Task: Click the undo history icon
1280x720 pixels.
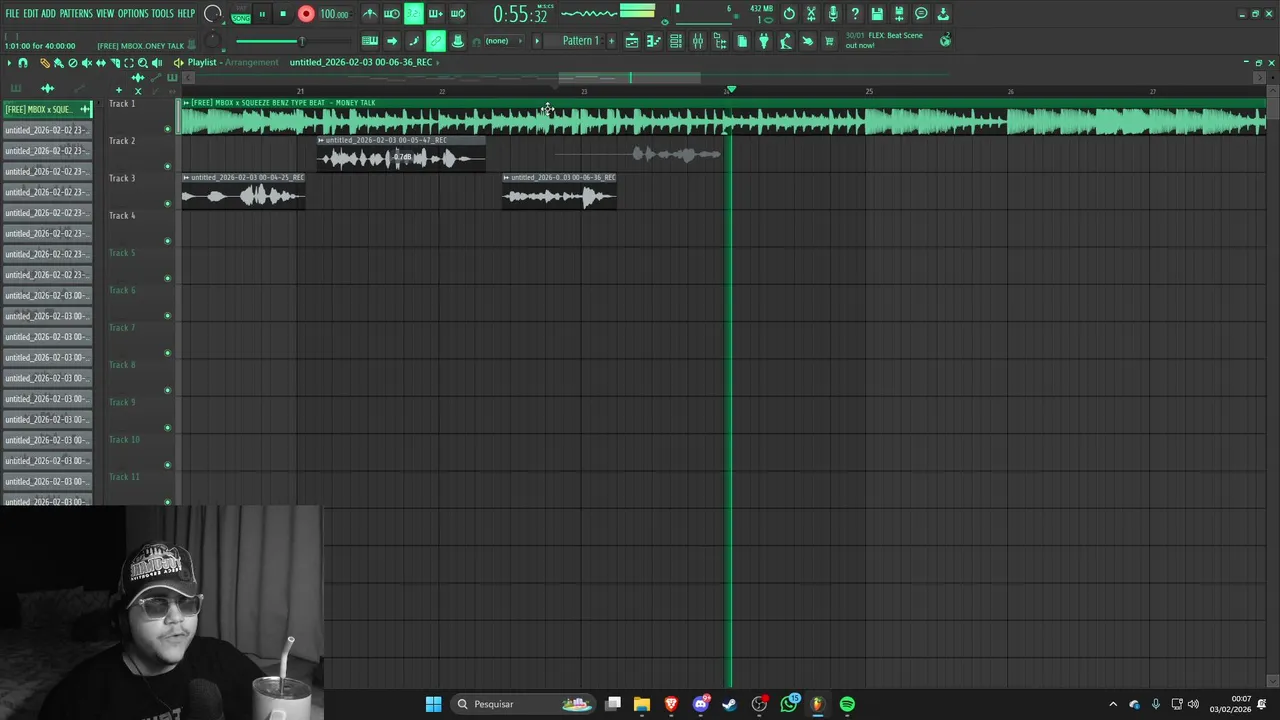Action: [789, 14]
